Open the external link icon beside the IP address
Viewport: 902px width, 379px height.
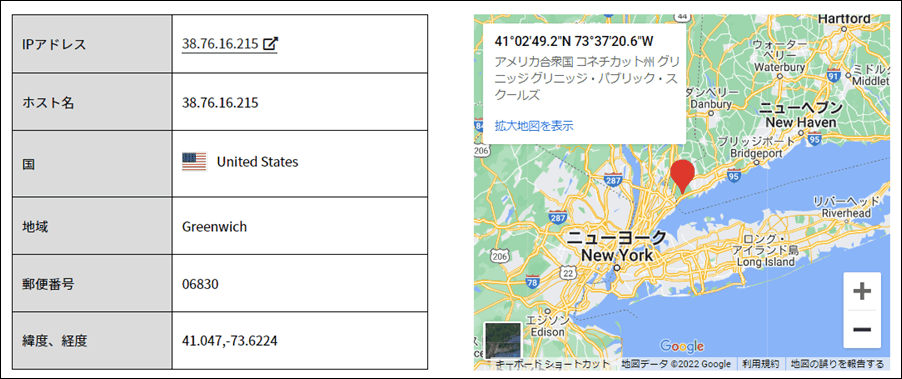[x=270, y=44]
